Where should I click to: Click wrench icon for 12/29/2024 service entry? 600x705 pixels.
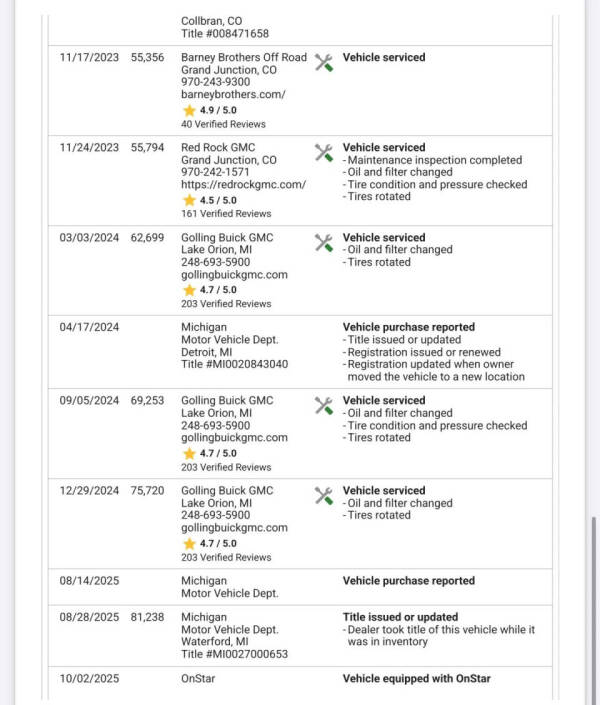coord(323,495)
